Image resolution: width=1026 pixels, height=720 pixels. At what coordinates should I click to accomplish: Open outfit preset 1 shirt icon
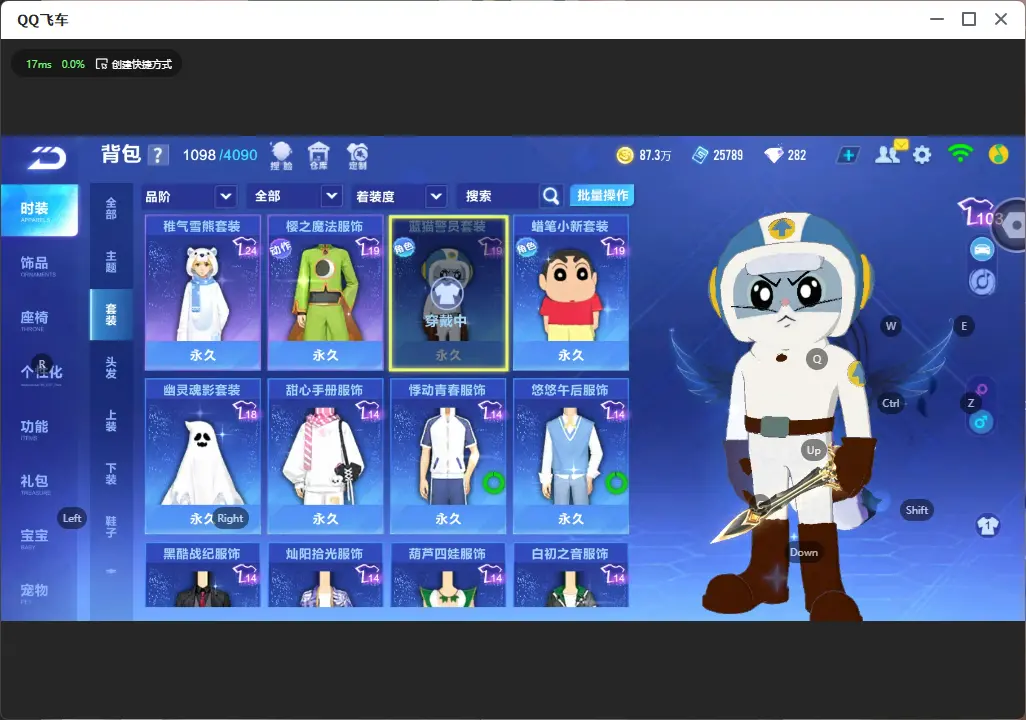(x=987, y=526)
